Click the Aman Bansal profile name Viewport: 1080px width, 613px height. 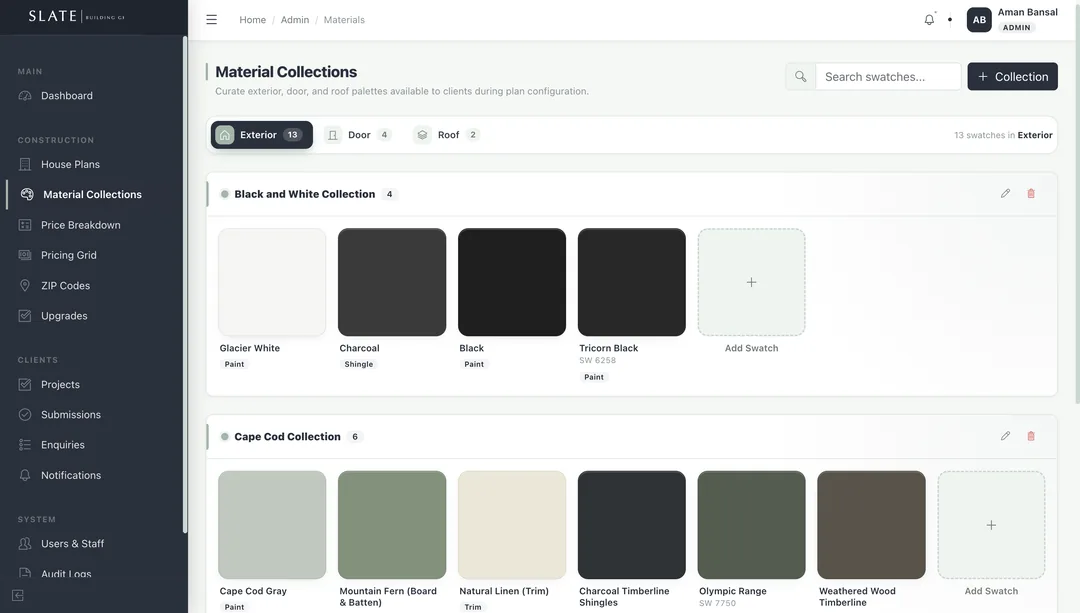1028,12
